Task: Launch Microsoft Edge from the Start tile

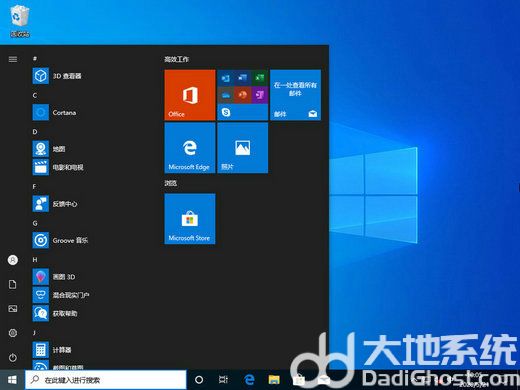Action: click(190, 148)
